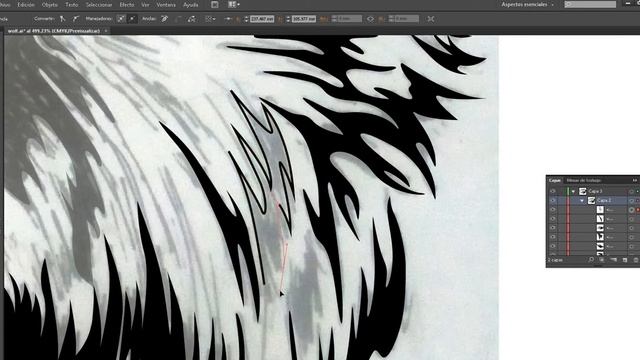Select the Capa 3 layer name
The width and height of the screenshot is (640, 360).
596,191
